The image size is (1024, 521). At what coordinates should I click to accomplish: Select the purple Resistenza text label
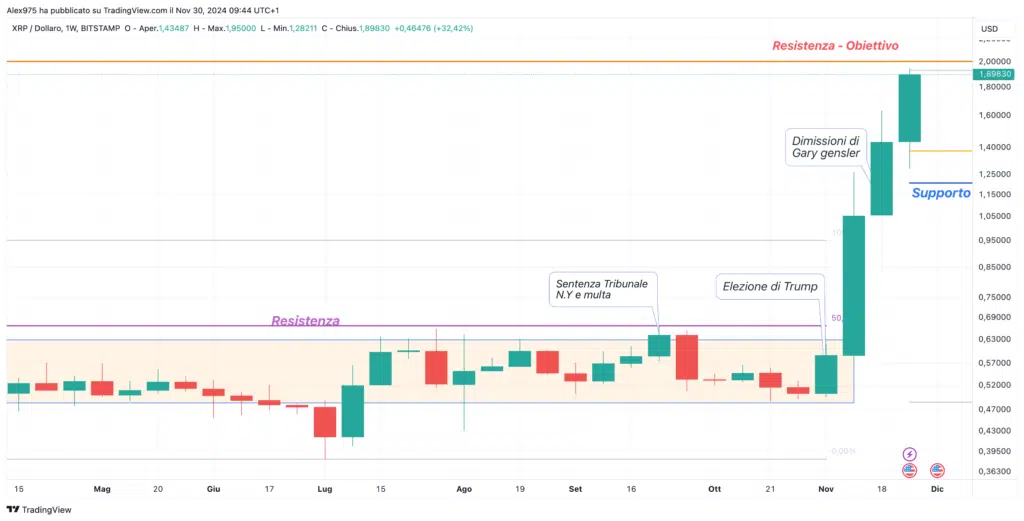306,321
